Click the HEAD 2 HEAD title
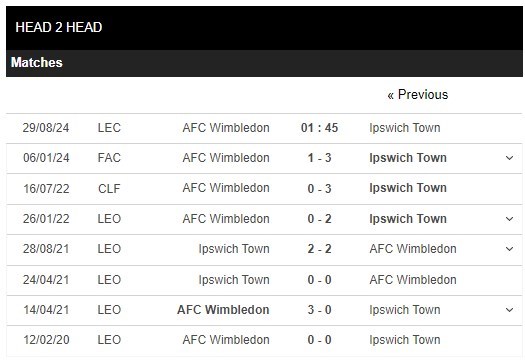This screenshot has height=361, width=525. 59,27
